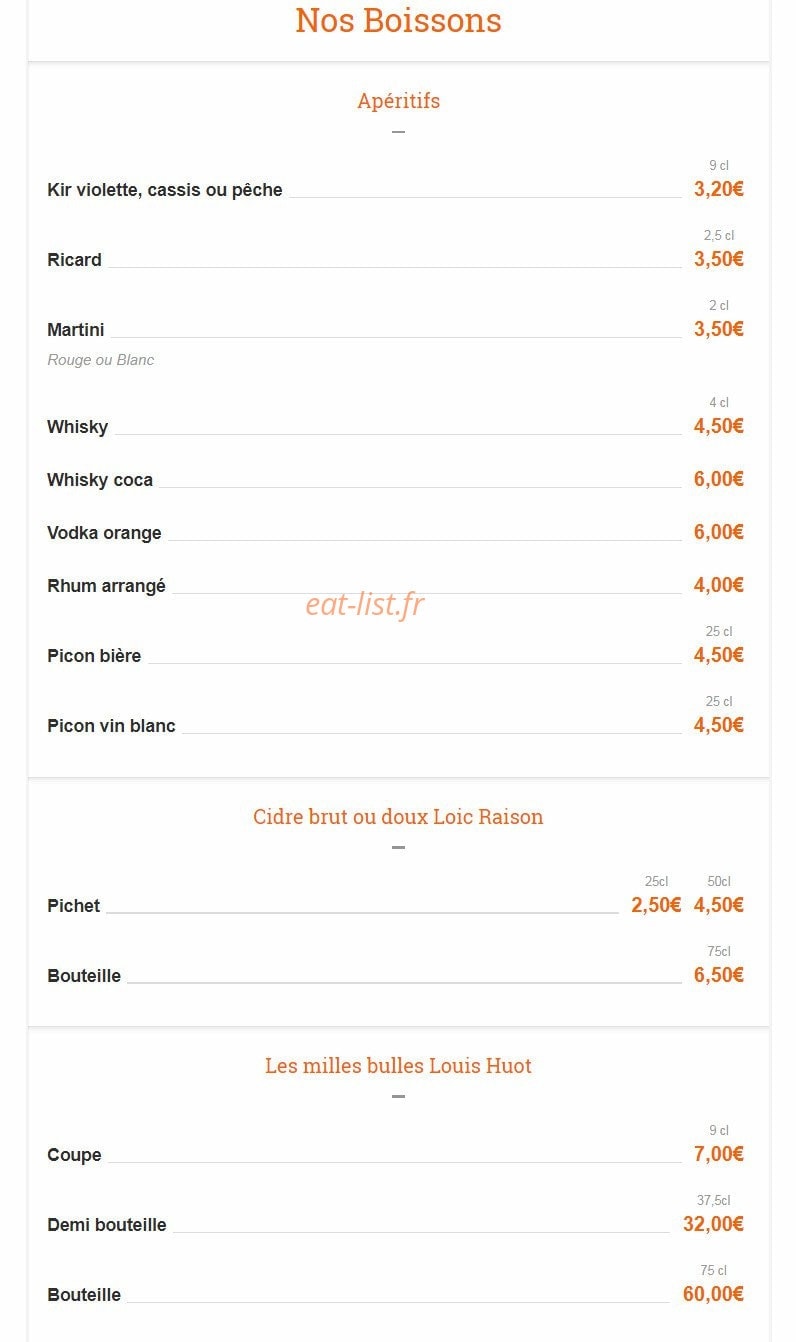Click the Pichet 50cl price 4,50€
Image resolution: width=796 pixels, height=1342 pixels.
719,905
